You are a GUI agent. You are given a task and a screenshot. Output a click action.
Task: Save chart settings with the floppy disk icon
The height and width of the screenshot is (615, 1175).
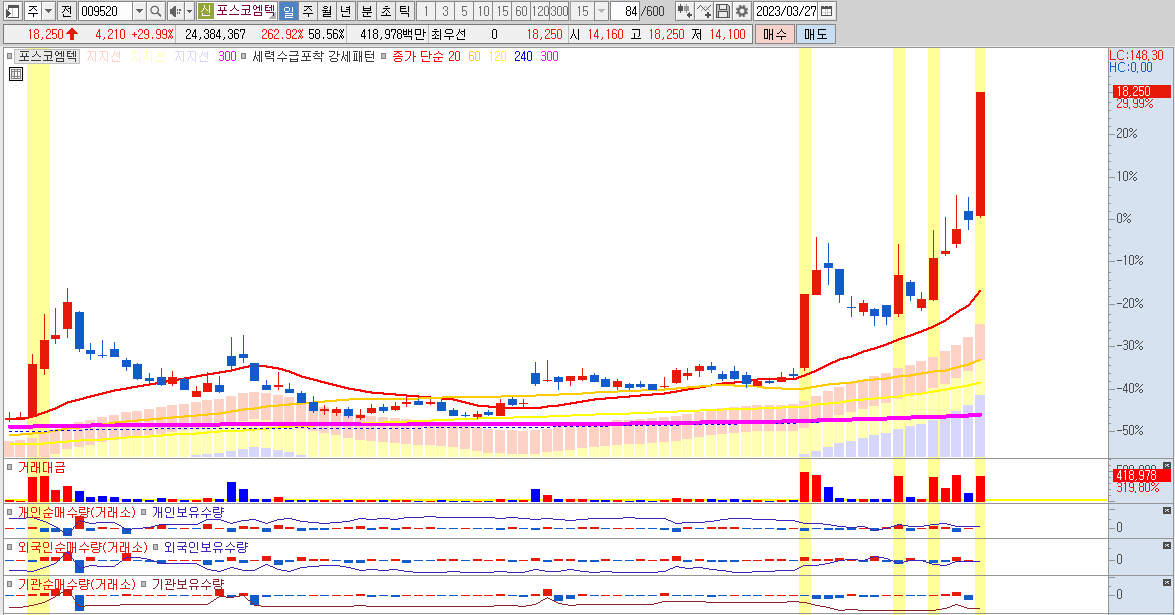coord(722,11)
